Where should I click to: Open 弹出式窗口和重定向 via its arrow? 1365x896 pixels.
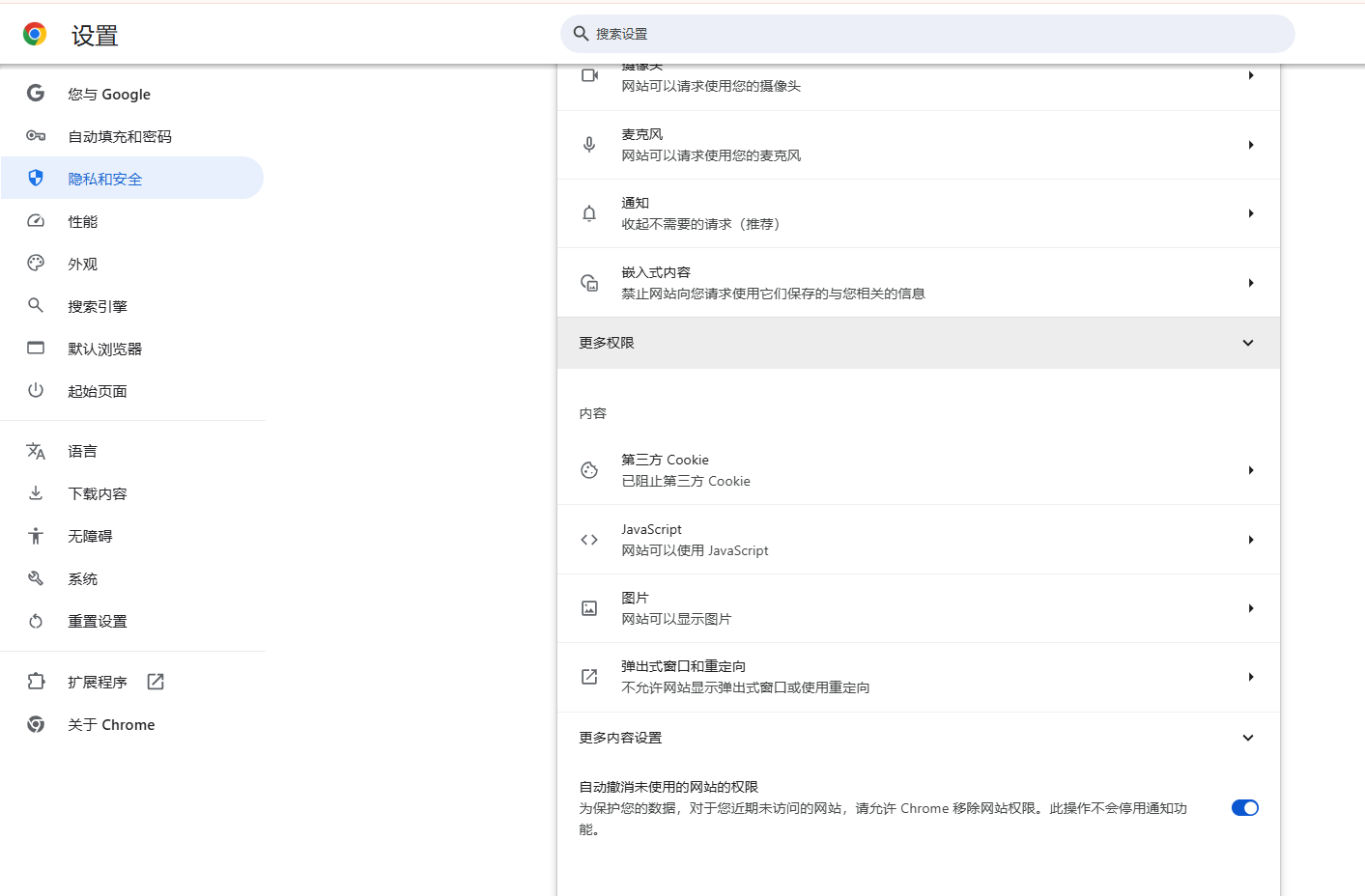(x=1251, y=677)
